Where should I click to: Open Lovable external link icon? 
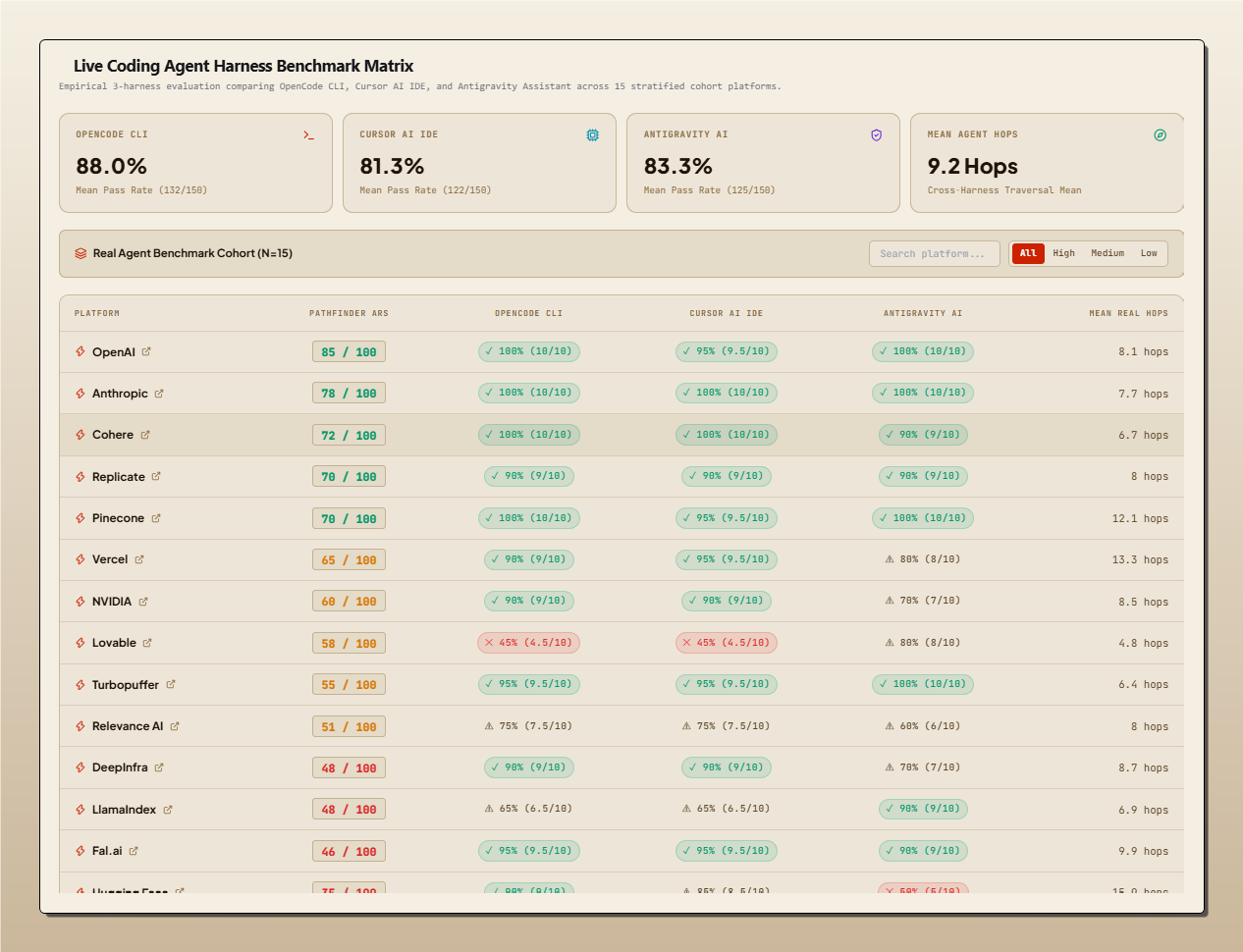[147, 643]
